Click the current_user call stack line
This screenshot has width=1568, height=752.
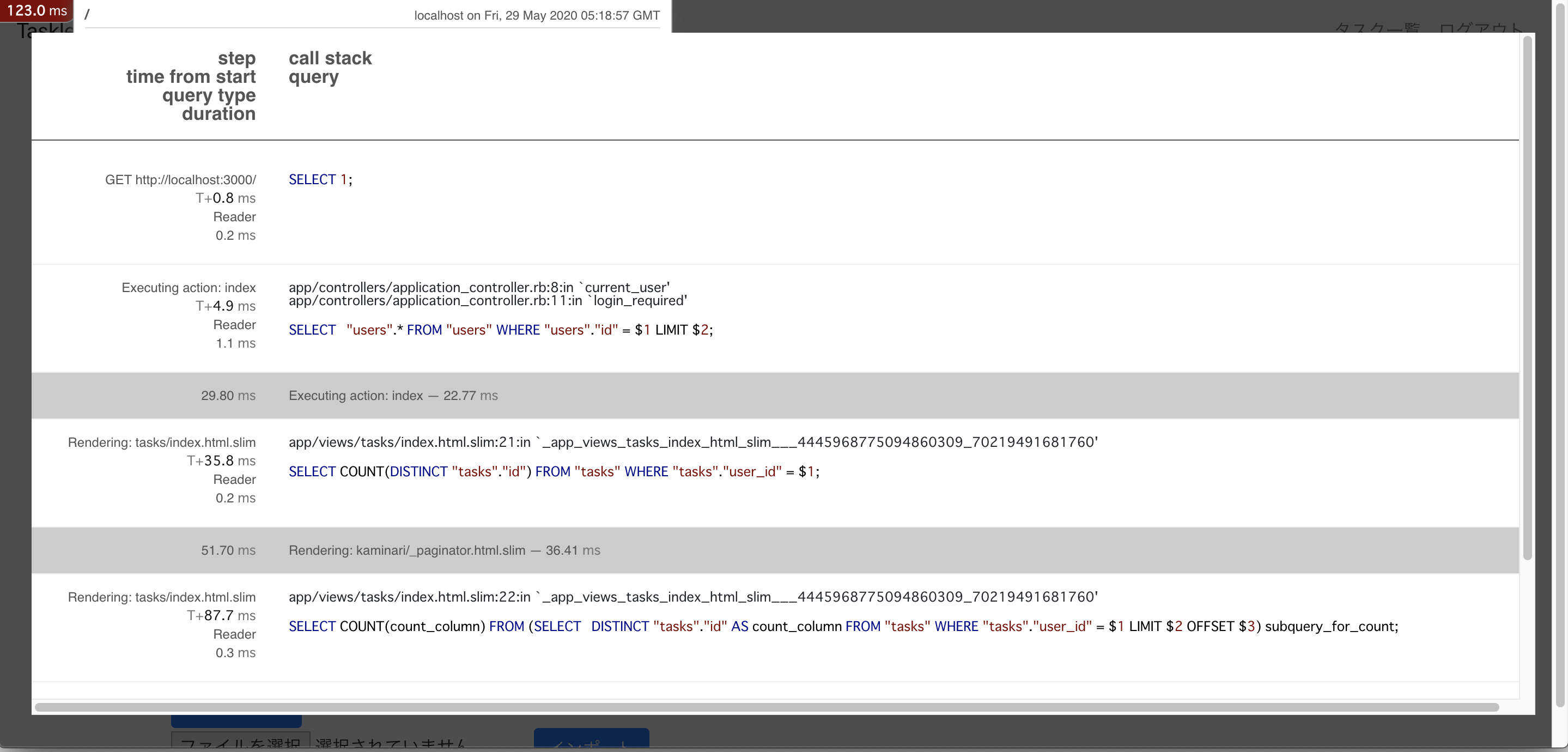478,287
